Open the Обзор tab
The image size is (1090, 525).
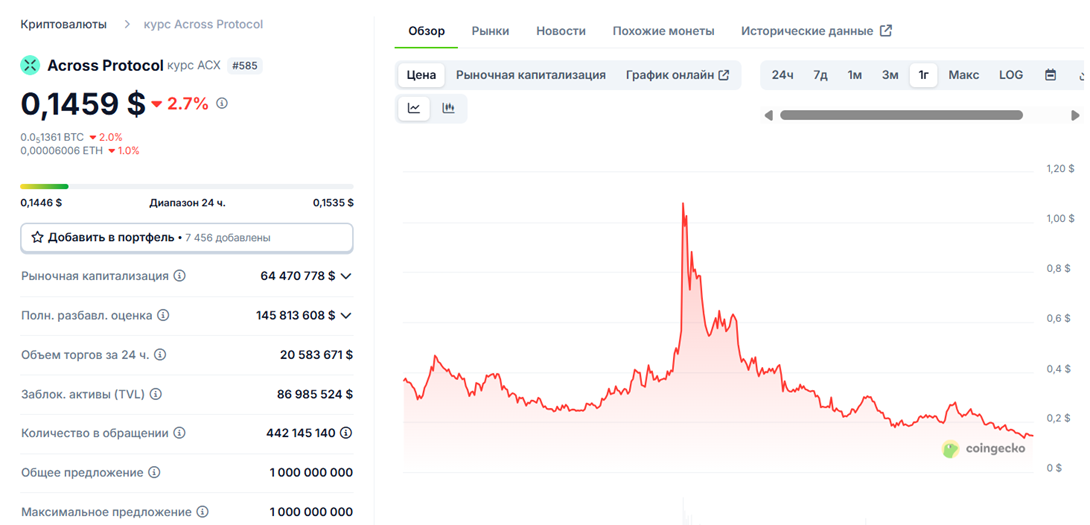tap(426, 31)
